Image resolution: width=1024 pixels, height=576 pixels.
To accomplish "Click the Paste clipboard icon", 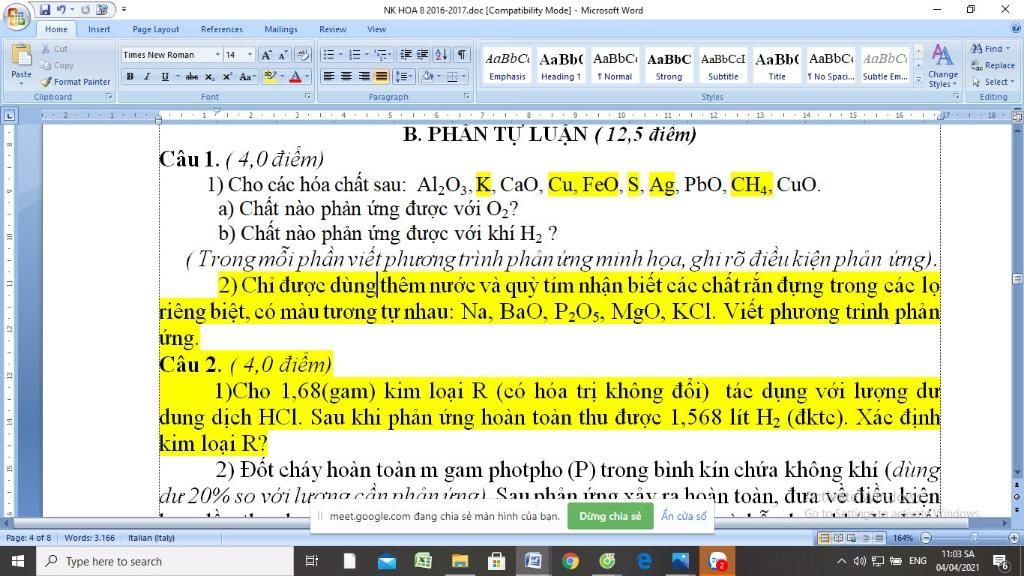I will click(21, 56).
